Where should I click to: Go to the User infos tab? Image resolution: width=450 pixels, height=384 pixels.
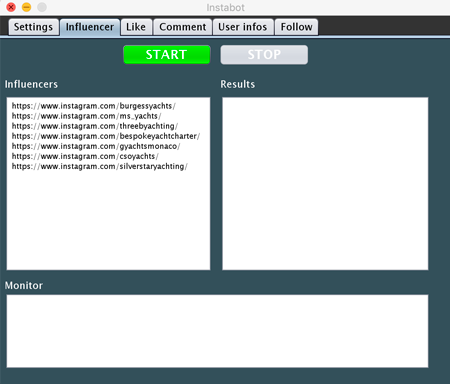243,27
